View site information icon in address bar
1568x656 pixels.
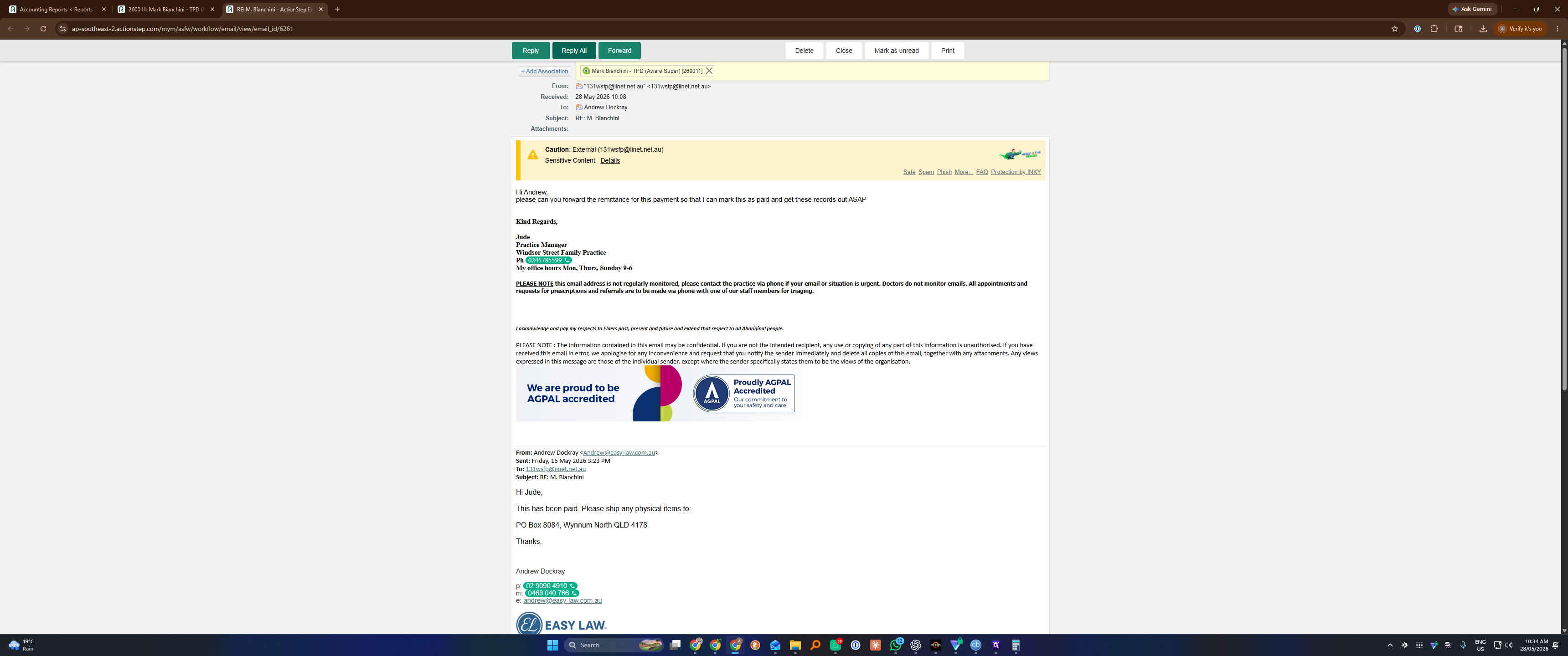point(62,29)
